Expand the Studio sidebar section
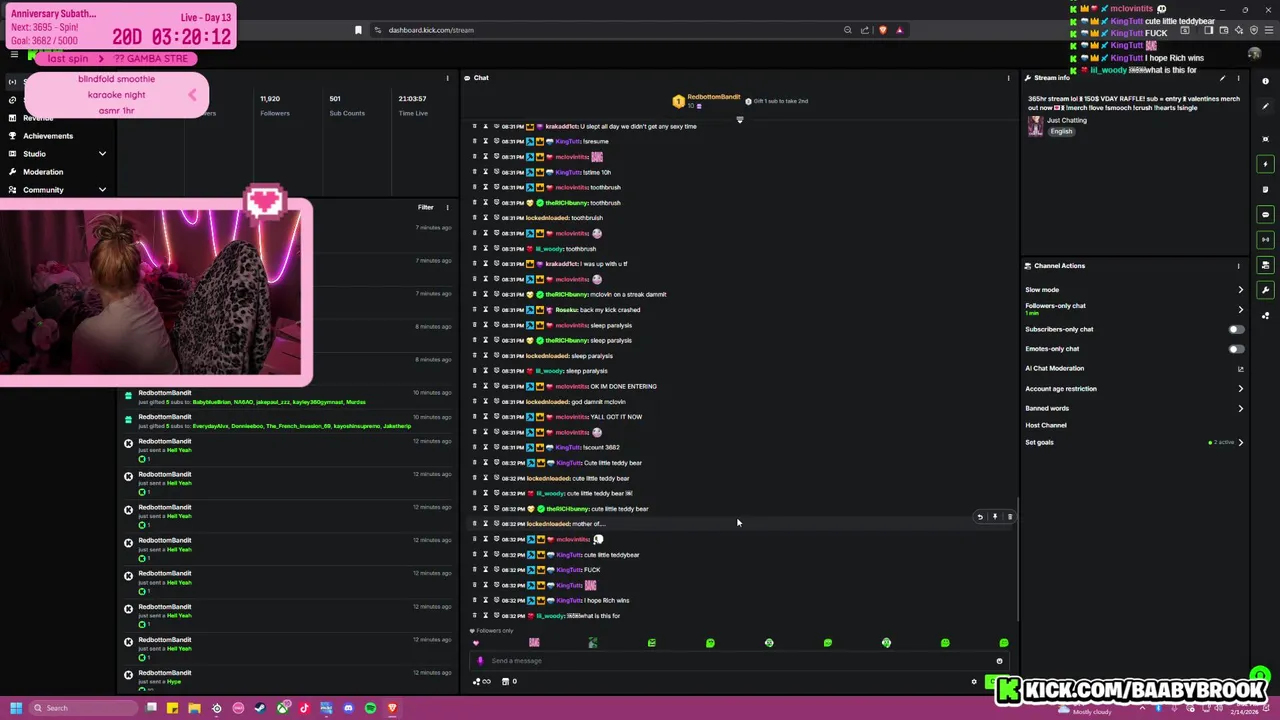 coord(102,154)
